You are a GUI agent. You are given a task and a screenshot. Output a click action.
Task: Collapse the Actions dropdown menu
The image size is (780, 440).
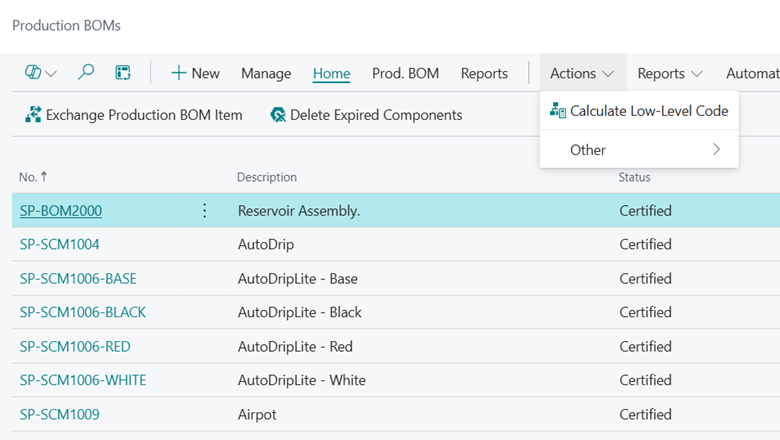(x=582, y=73)
